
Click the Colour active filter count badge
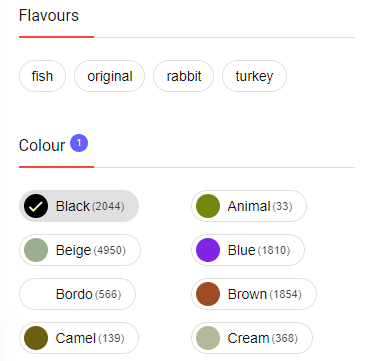(79, 143)
